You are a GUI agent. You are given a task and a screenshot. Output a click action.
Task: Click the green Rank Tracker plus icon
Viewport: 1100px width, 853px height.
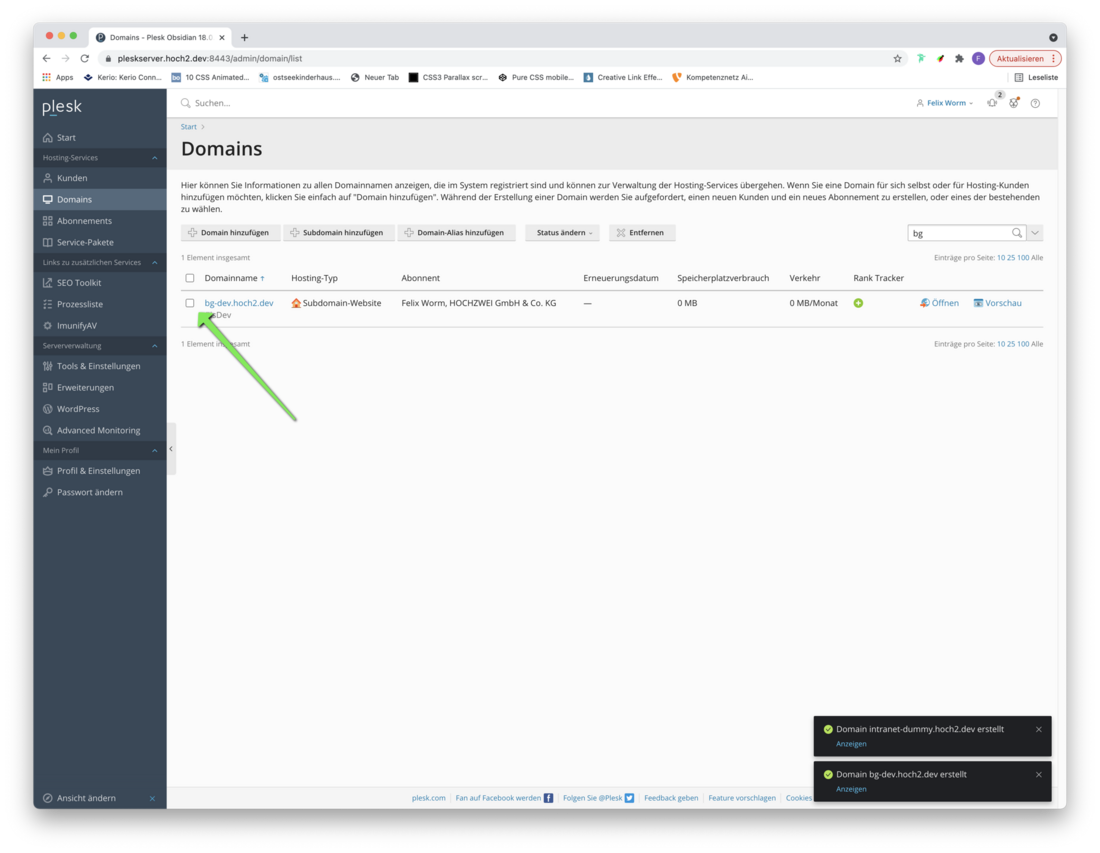click(x=858, y=303)
